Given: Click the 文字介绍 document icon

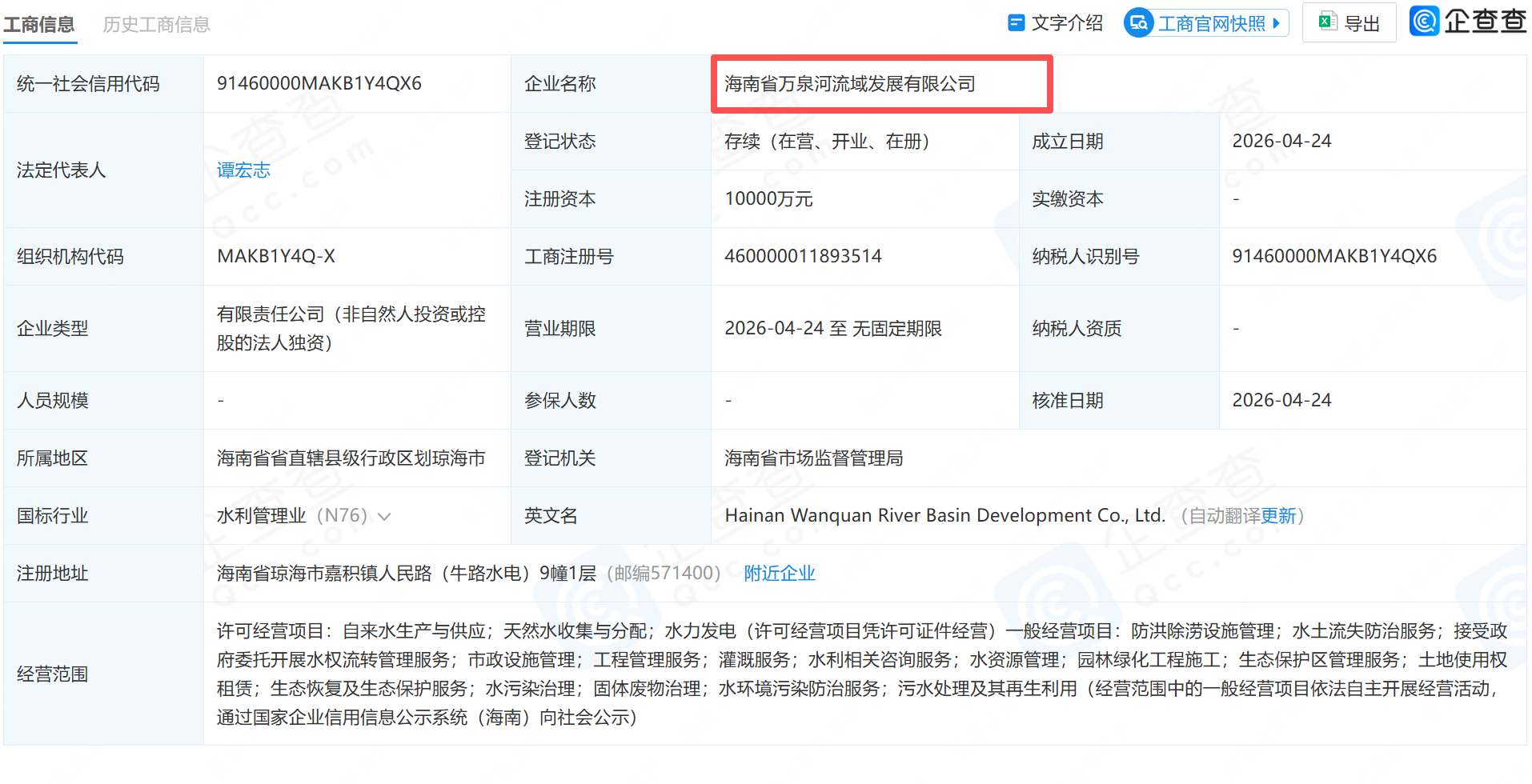Looking at the screenshot, I should pos(1016,23).
